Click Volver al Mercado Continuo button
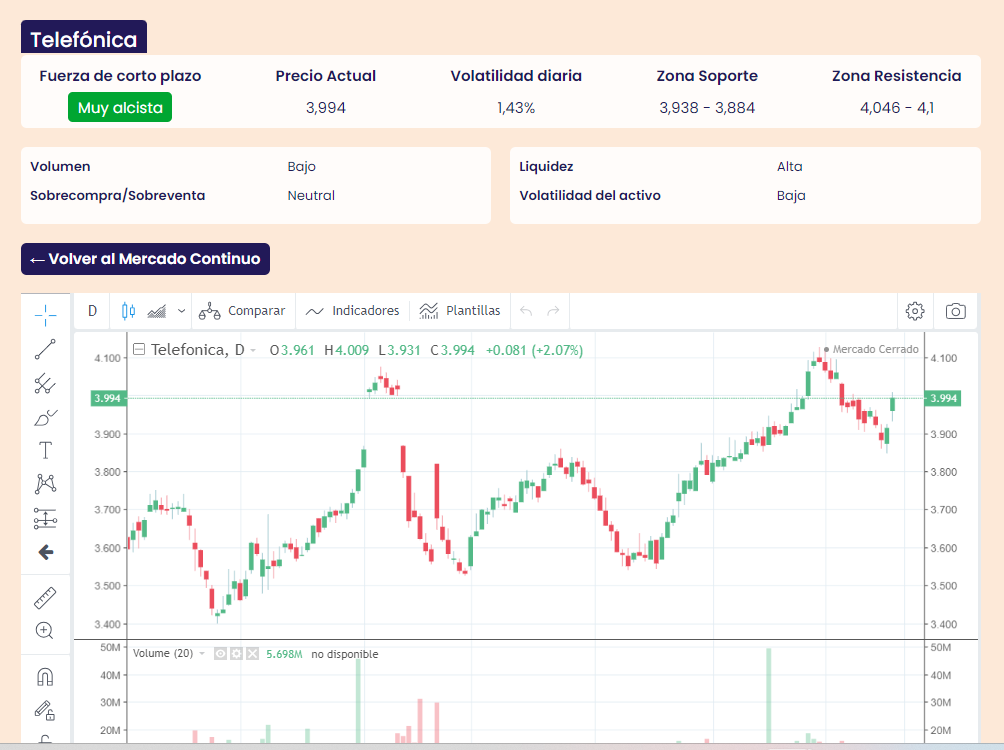Image resolution: width=1004 pixels, height=750 pixels. [x=145, y=259]
